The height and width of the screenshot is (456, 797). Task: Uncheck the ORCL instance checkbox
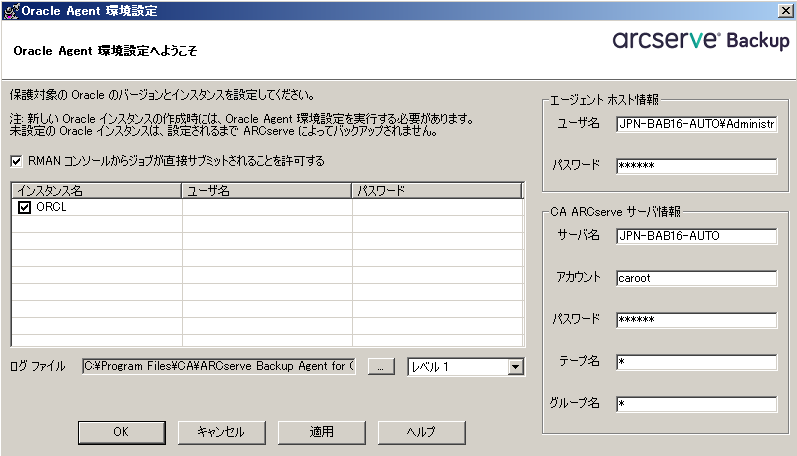24,207
